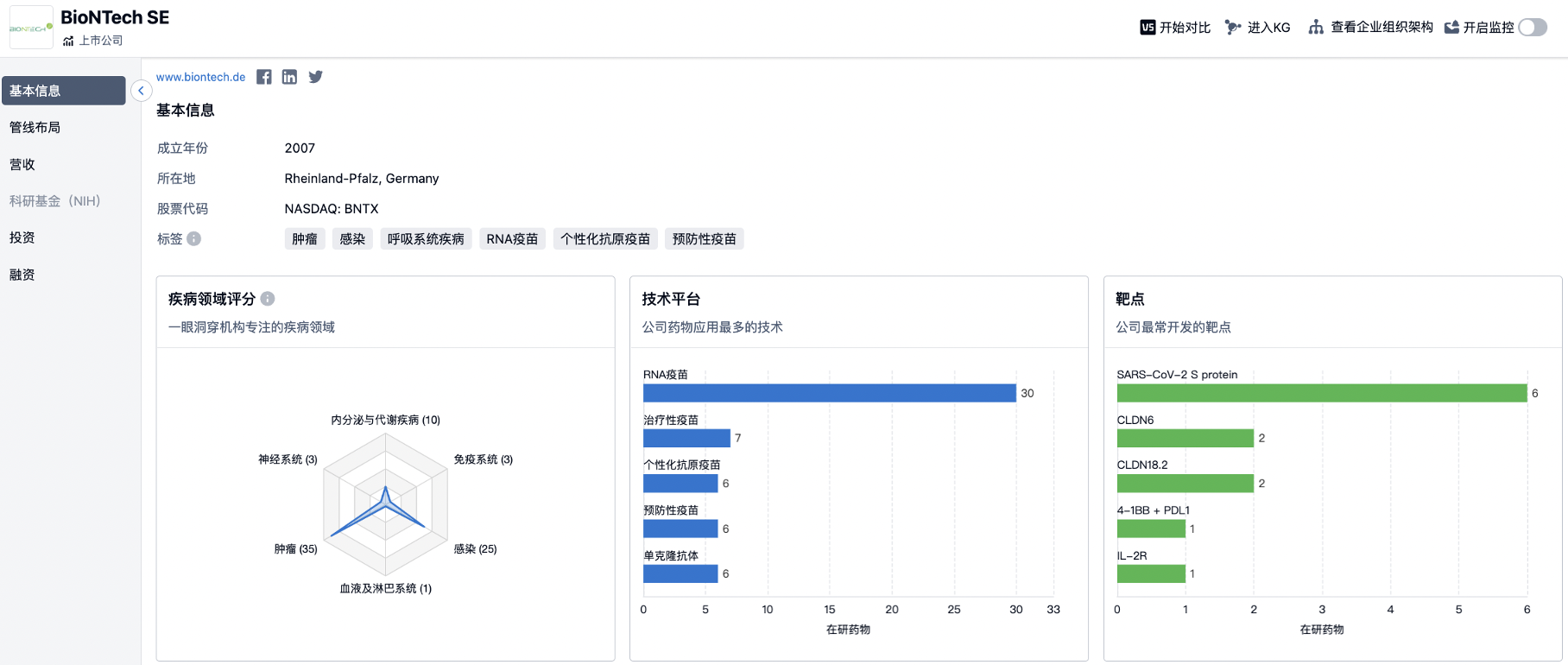Click the blue RNA疫苗 bar in chart
Viewport: 1568px width, 665px height.
[829, 393]
